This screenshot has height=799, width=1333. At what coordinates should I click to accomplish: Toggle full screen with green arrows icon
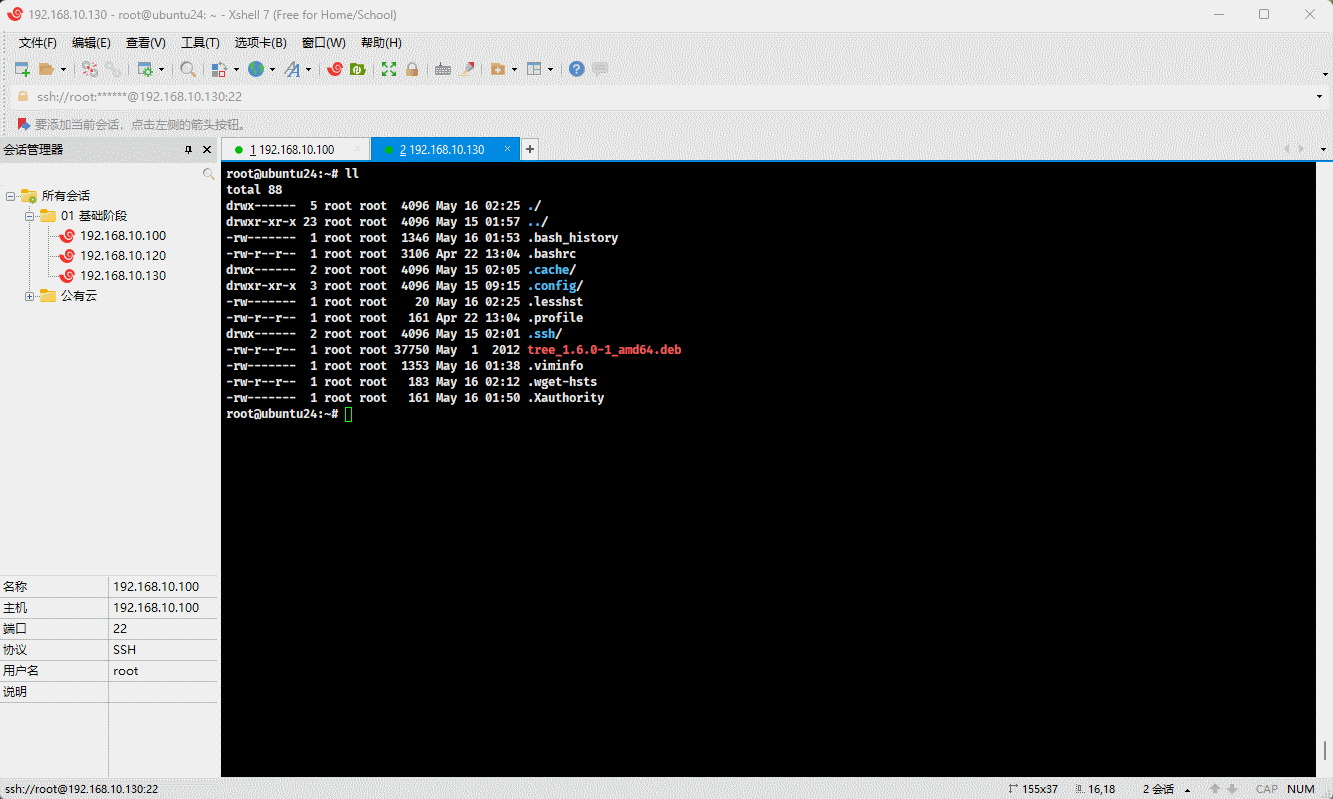click(x=388, y=69)
